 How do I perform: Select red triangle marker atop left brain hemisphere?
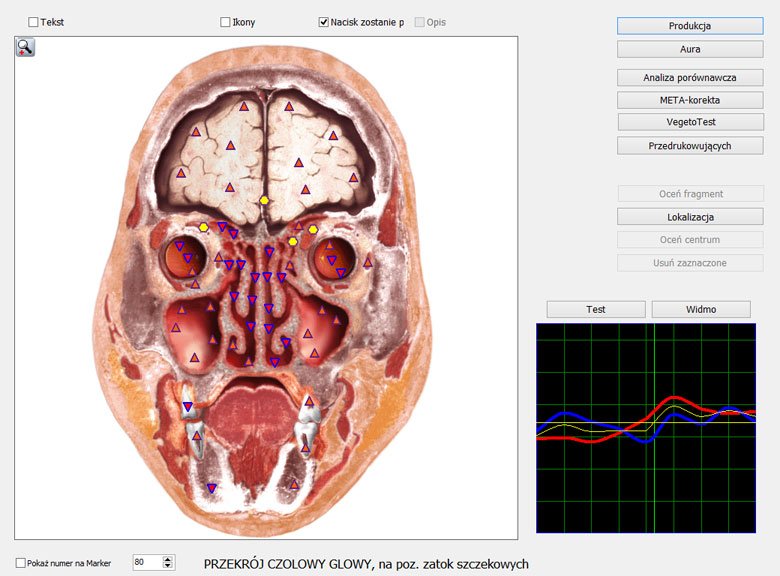click(x=243, y=106)
